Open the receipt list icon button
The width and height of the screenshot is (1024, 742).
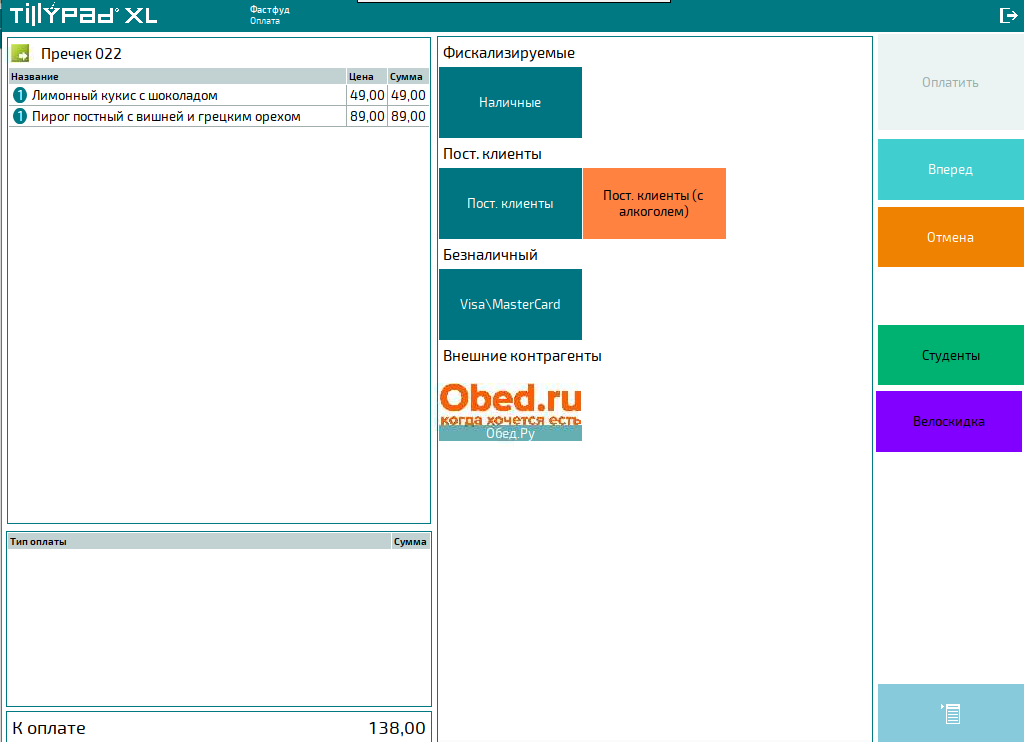click(950, 713)
